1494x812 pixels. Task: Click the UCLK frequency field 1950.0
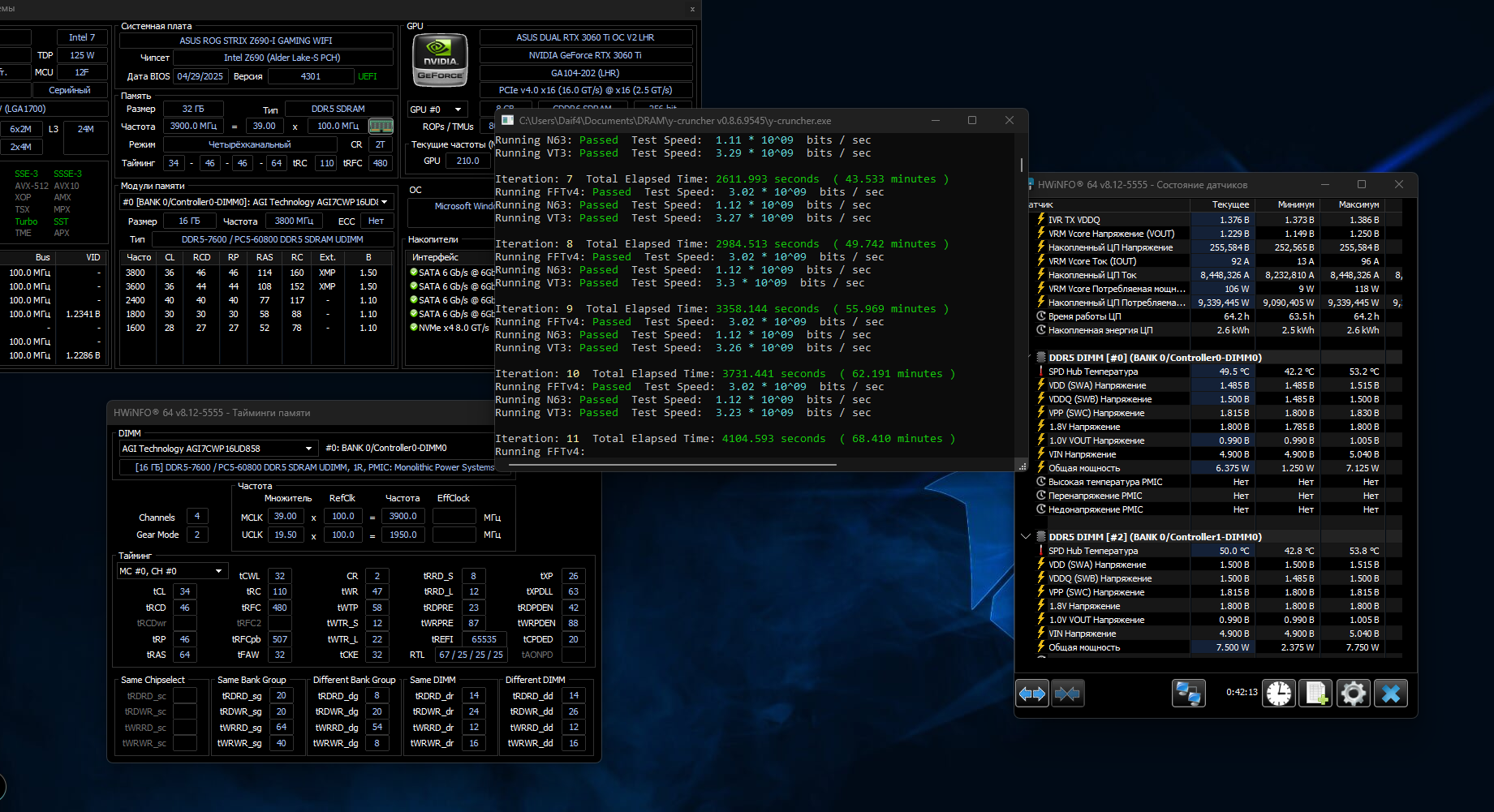click(x=403, y=535)
